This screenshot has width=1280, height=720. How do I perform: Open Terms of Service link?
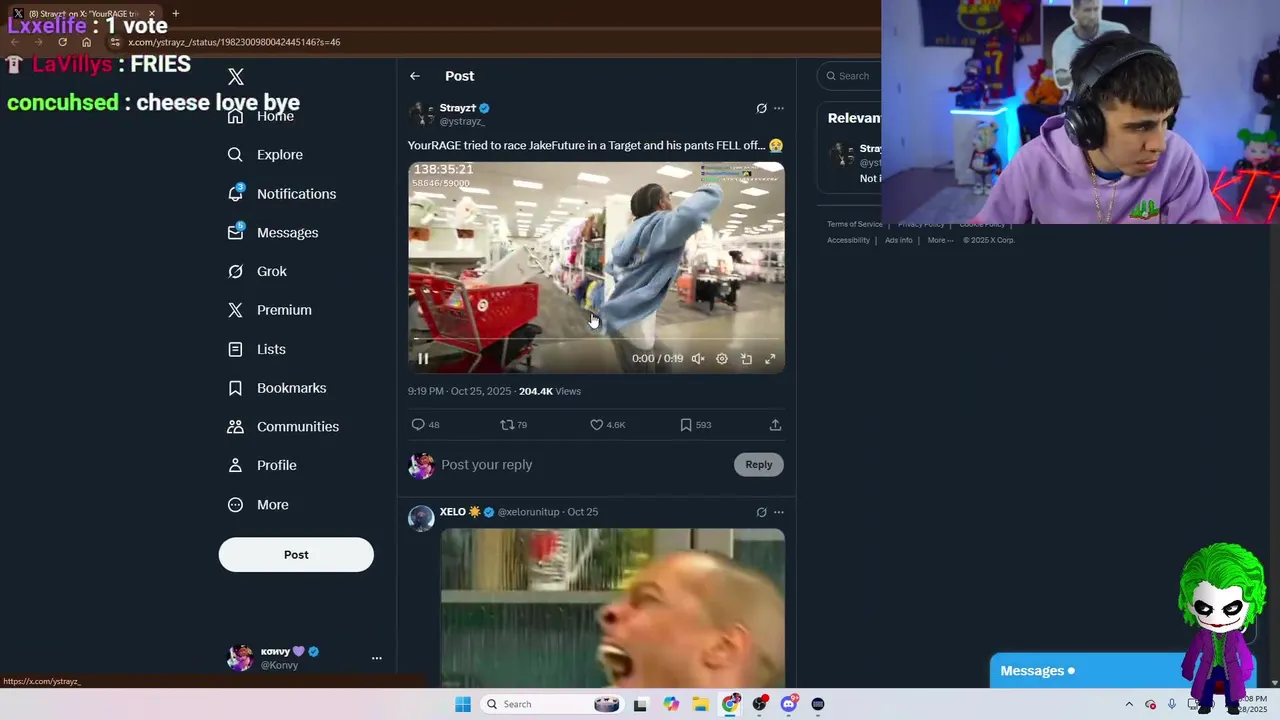point(855,224)
